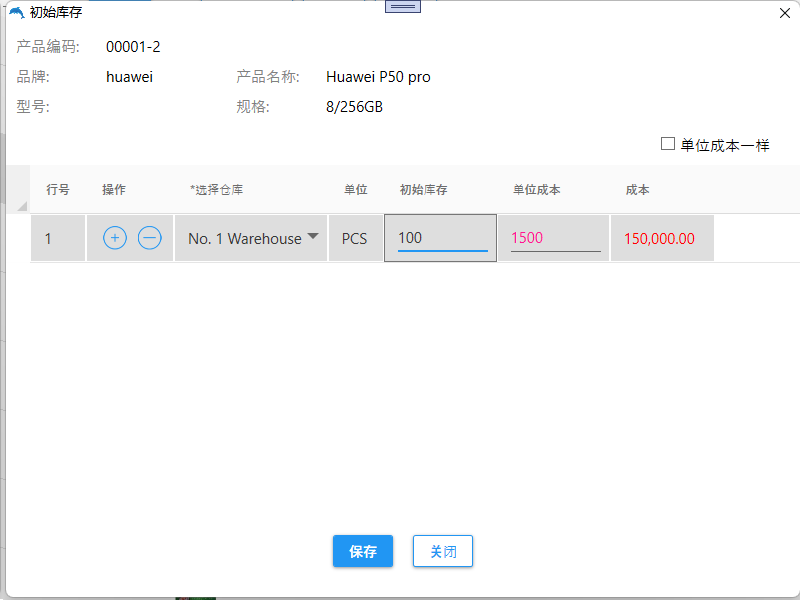Click the 单位成本 column header
The width and height of the screenshot is (800, 600).
point(537,190)
